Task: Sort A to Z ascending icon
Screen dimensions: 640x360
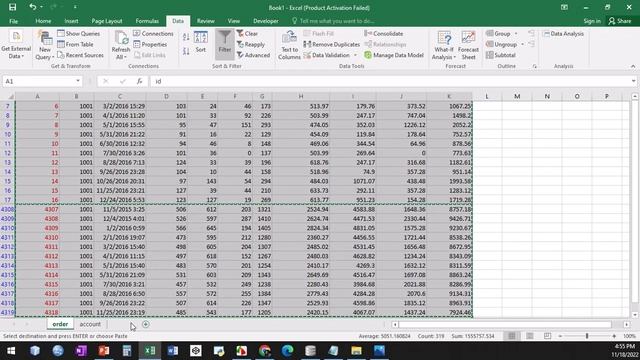Action: click(186, 37)
